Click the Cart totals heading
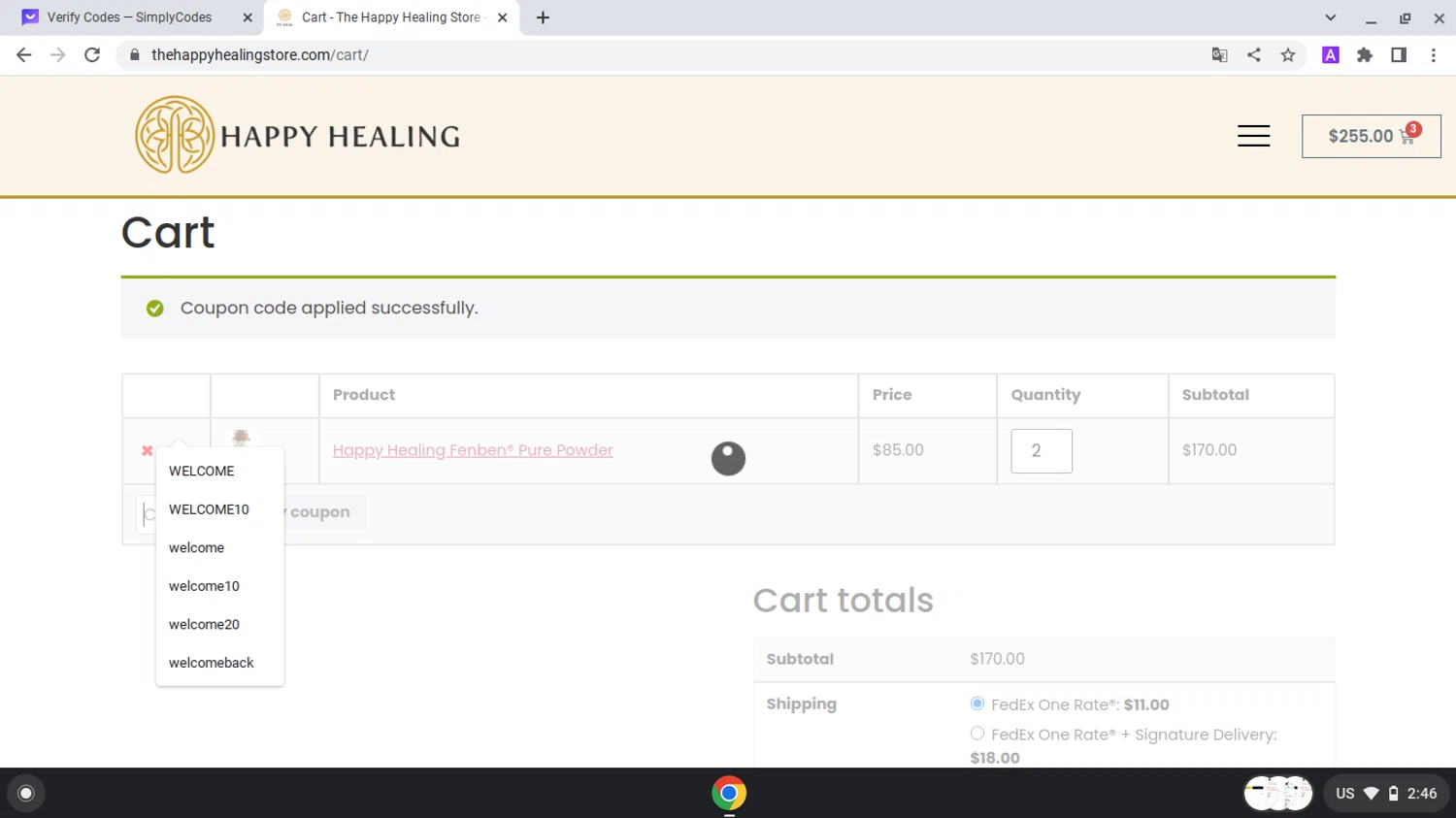 tap(843, 601)
